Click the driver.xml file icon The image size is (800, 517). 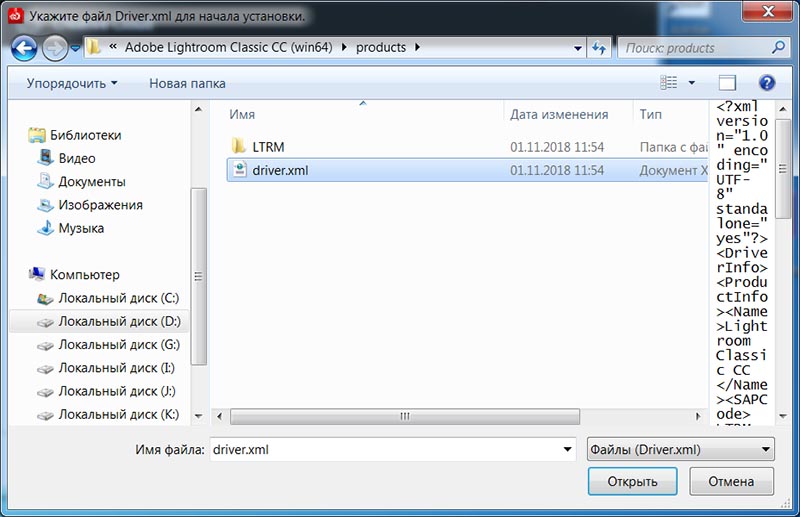point(239,169)
